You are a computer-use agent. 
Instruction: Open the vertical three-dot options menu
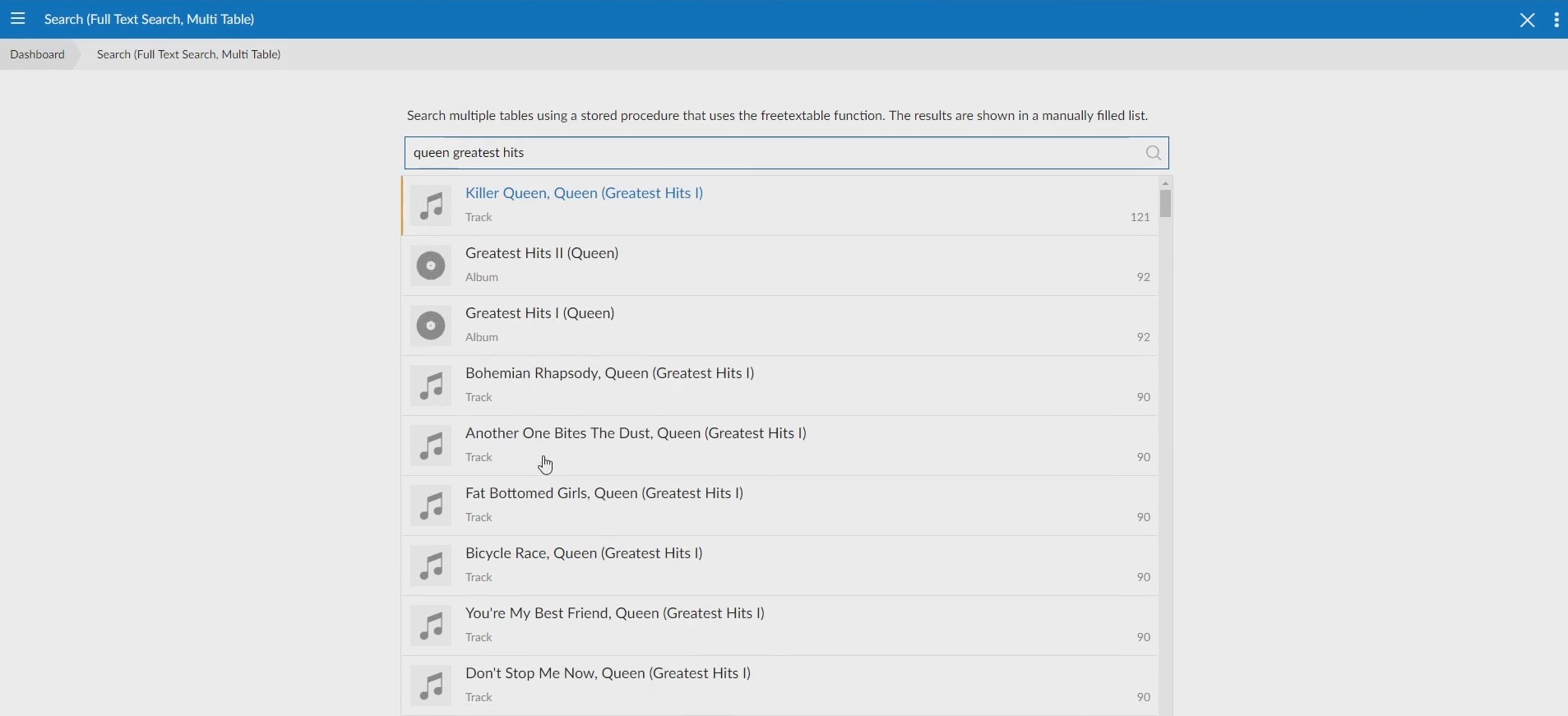[x=1556, y=20]
